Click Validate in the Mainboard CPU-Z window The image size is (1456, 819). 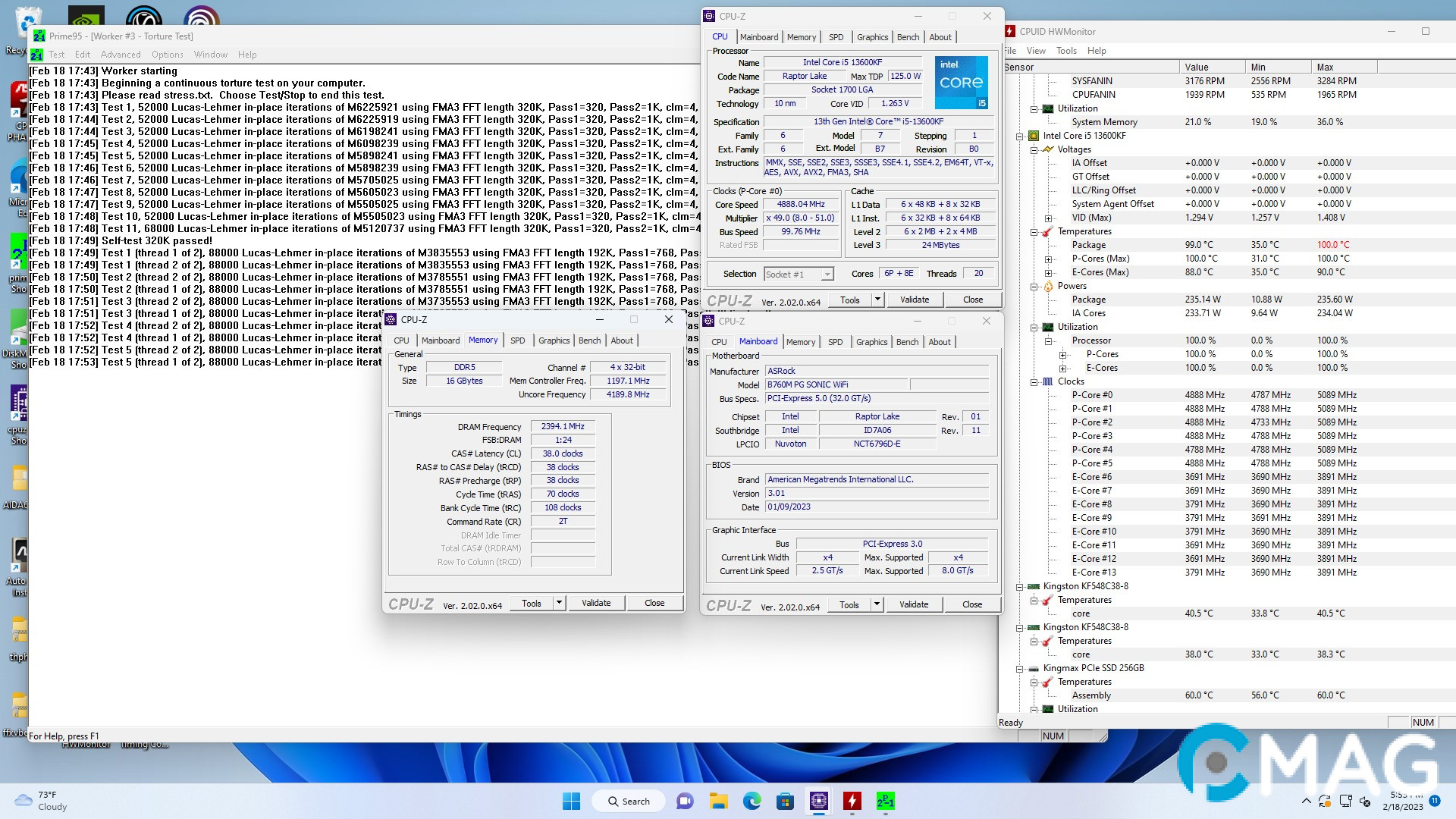coord(913,604)
